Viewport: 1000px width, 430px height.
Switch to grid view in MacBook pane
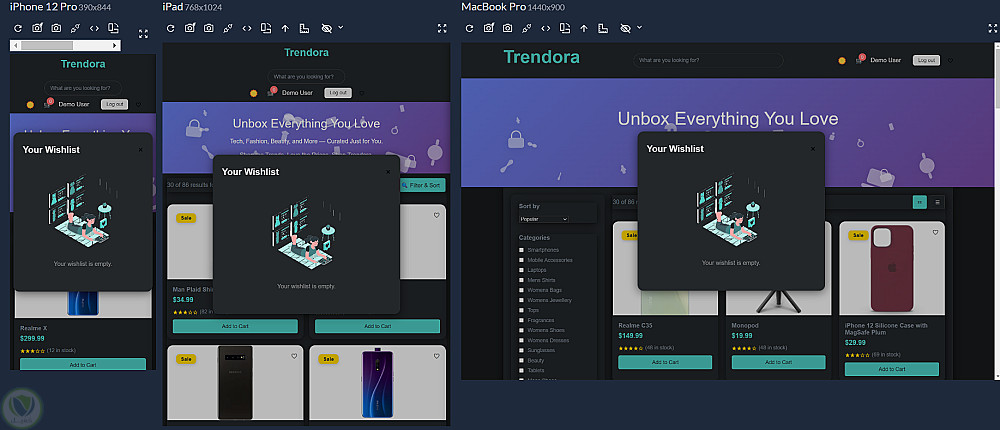coord(920,202)
